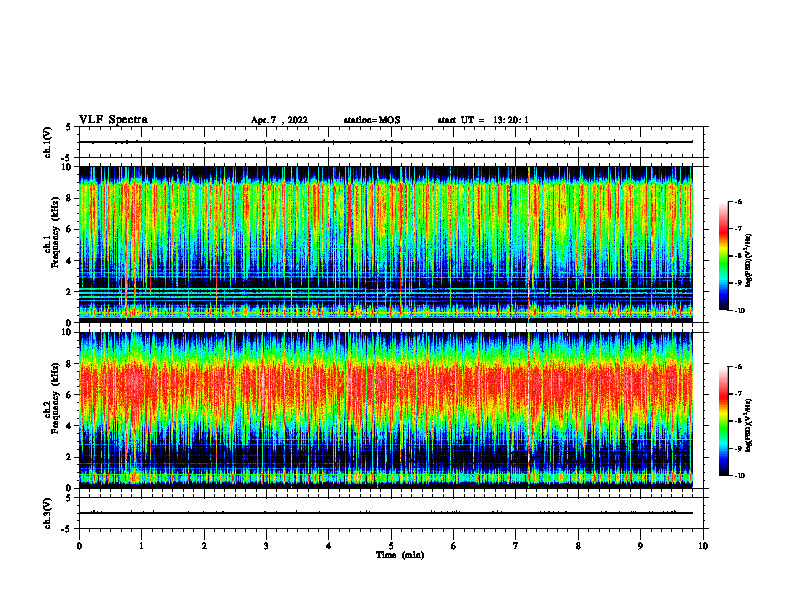Click the -10 tick on ch.1 color bar
This screenshot has height=612, width=792.
click(738, 311)
